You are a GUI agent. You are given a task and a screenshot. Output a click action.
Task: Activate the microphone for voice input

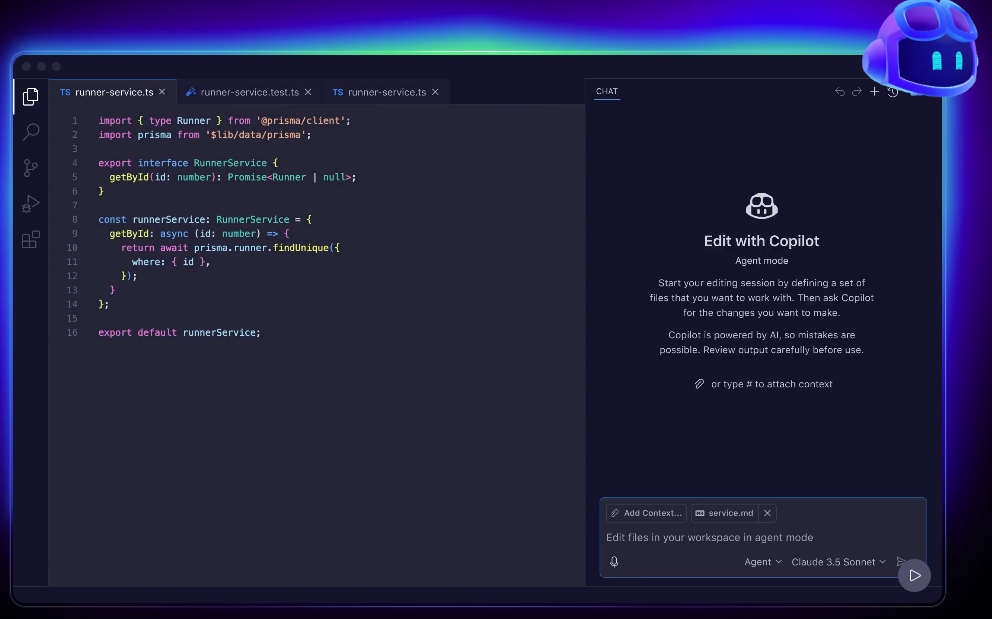pos(616,561)
